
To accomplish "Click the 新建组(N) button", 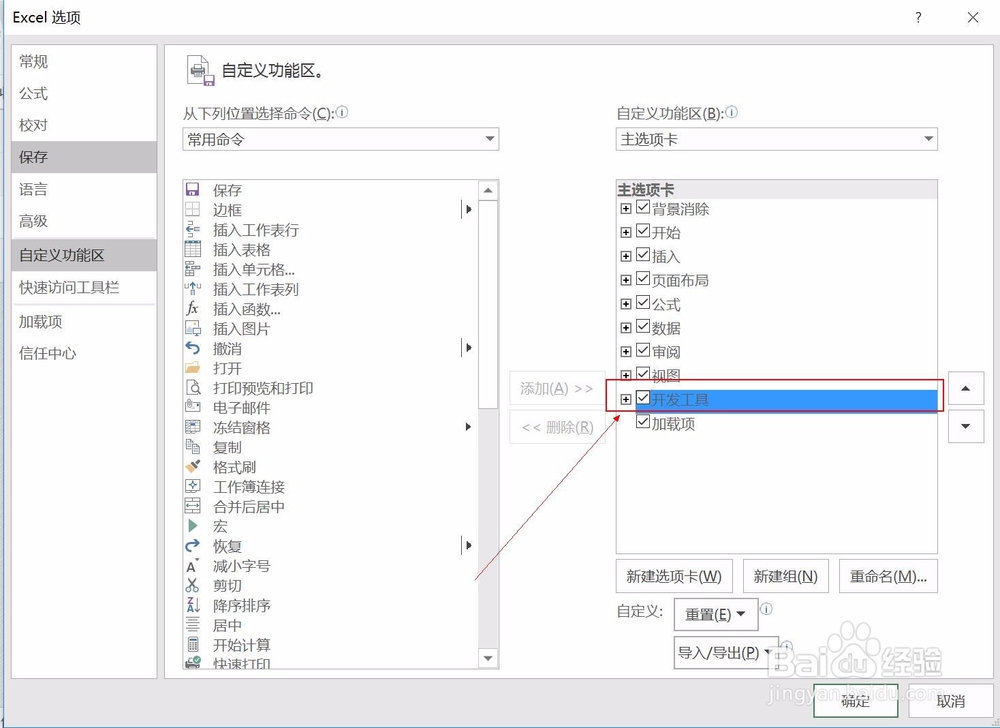I will [786, 576].
